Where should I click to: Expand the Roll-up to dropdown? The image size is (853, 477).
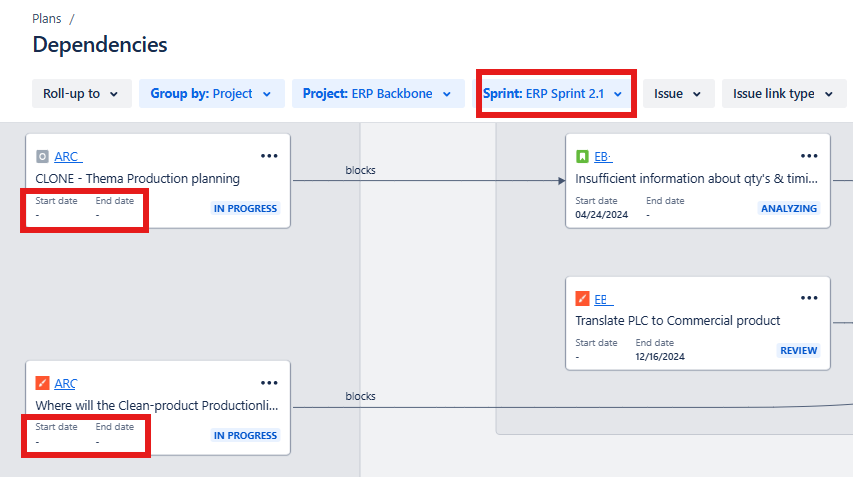click(x=82, y=94)
